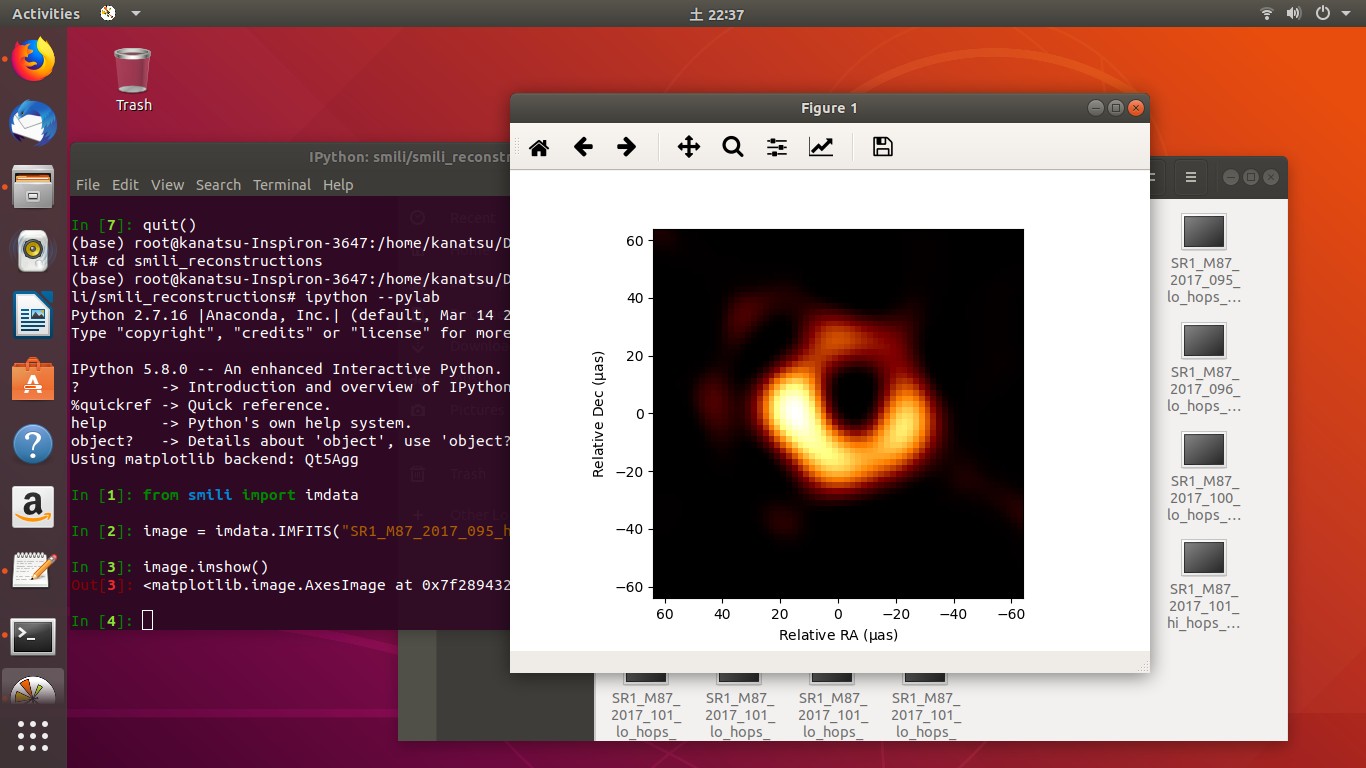Screen dimensions: 1366x768
Task: Open LibreOffice Writer from the dock
Action: click(x=33, y=315)
